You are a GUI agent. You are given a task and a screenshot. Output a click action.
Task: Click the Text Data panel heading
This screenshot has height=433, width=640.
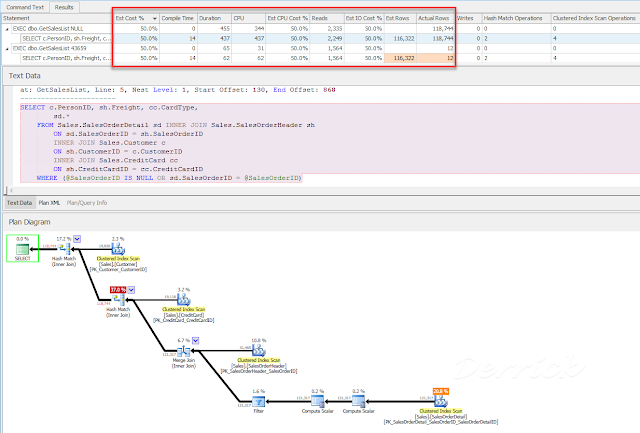click(x=24, y=76)
